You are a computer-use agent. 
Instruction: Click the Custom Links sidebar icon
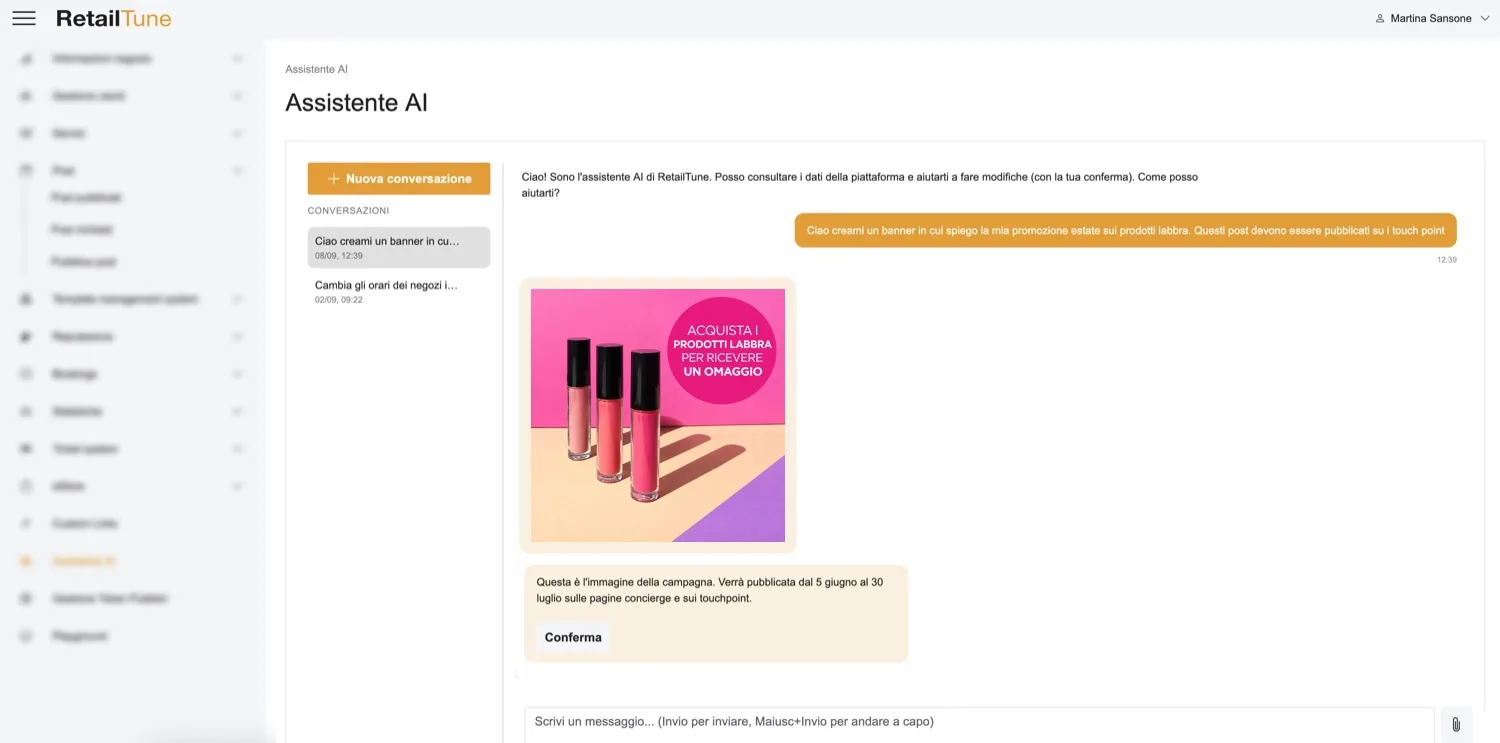(x=27, y=524)
